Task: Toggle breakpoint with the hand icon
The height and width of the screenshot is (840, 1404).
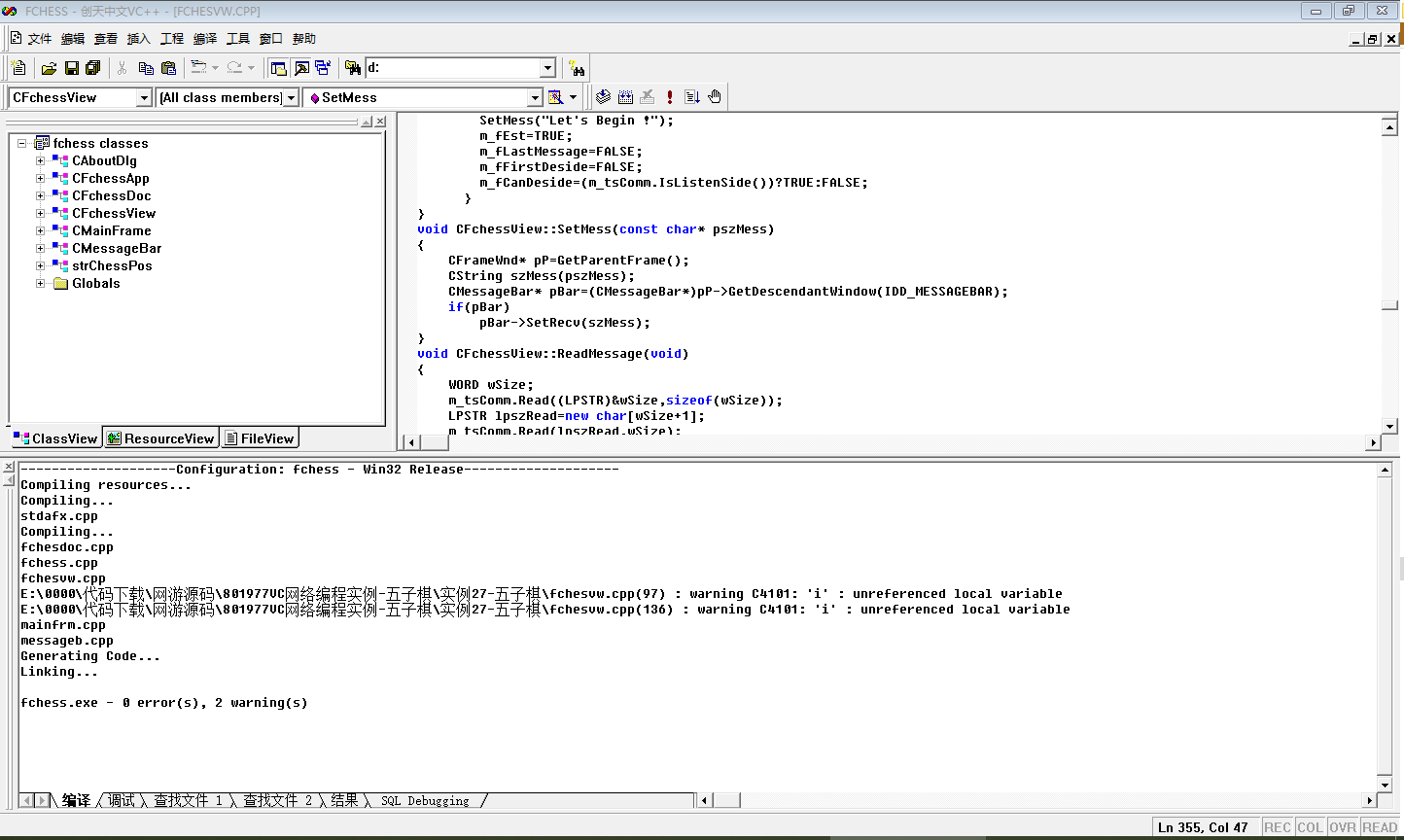Action: click(x=715, y=97)
